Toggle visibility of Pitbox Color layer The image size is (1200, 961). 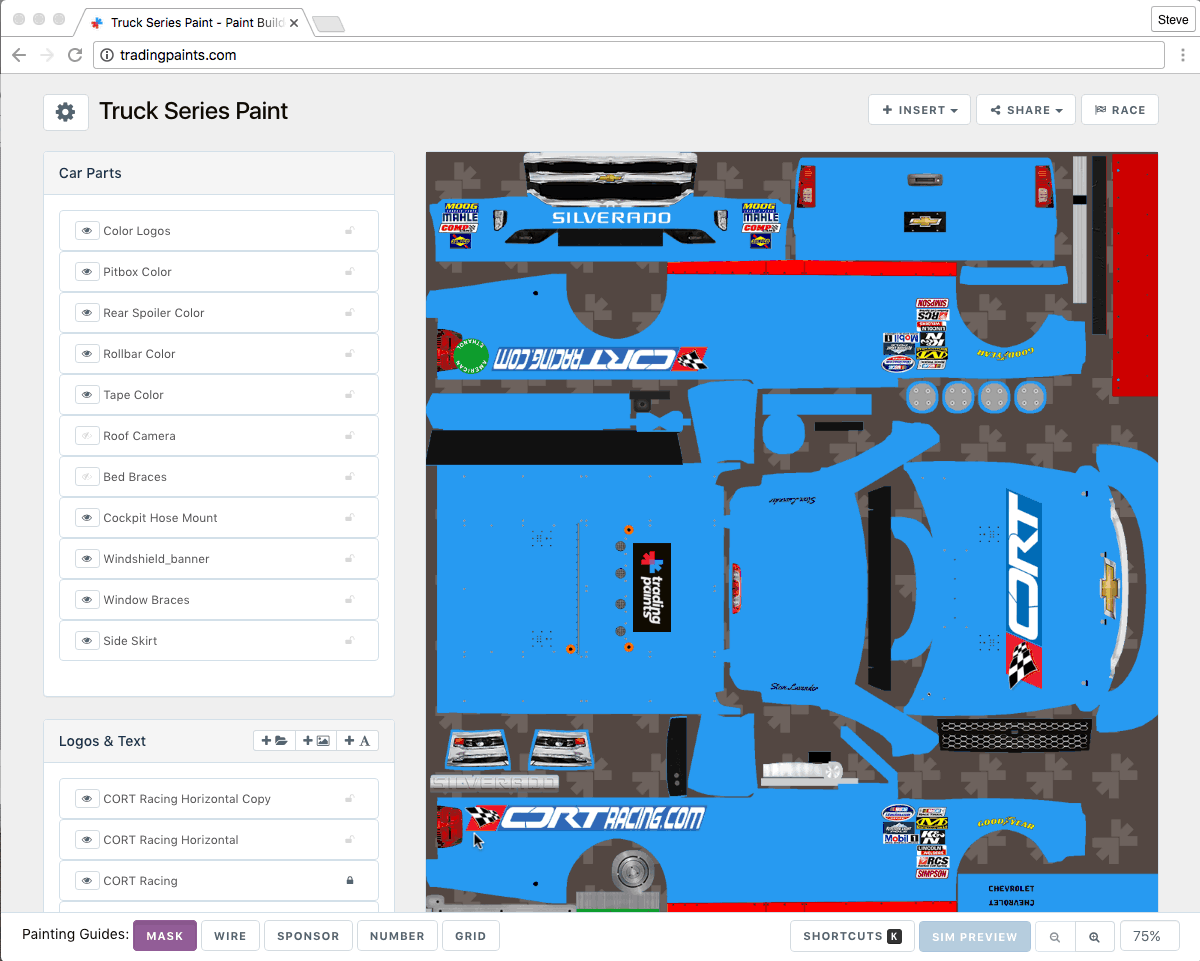tap(87, 272)
